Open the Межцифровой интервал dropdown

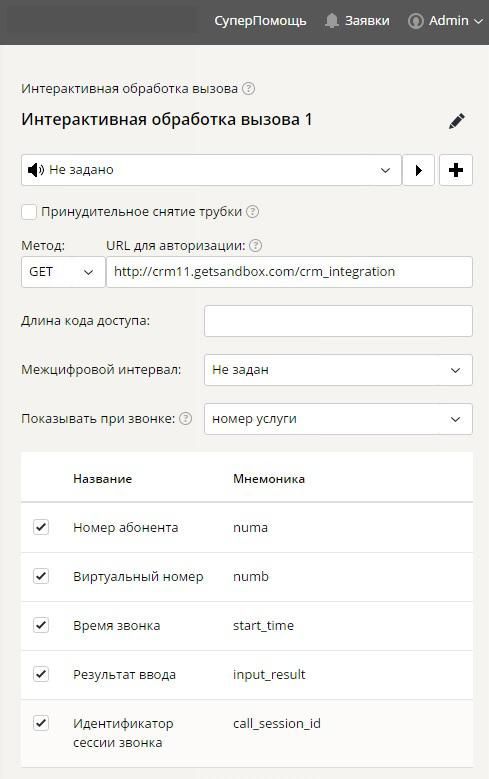(x=338, y=370)
